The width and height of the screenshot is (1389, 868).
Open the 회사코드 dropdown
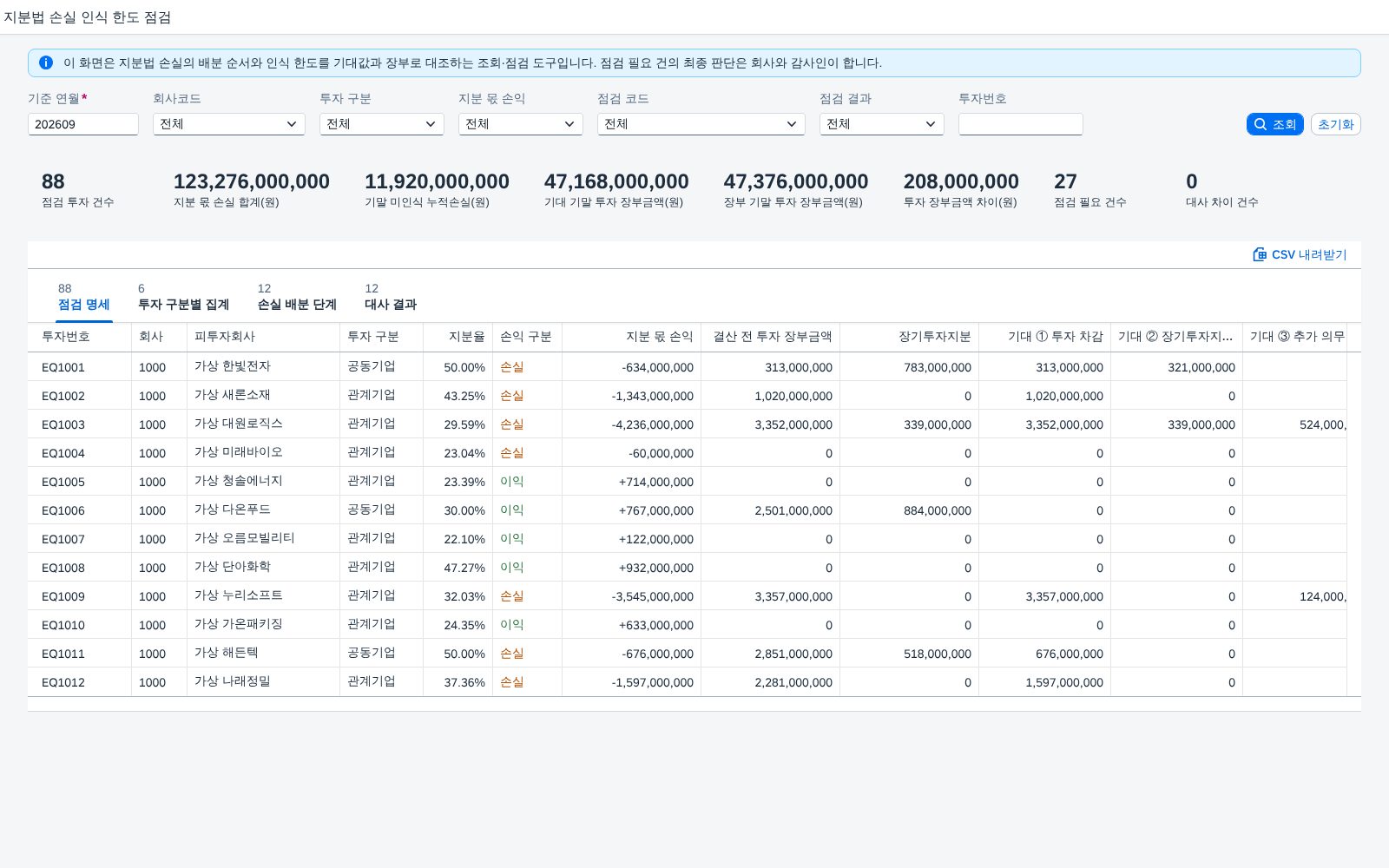[229, 124]
